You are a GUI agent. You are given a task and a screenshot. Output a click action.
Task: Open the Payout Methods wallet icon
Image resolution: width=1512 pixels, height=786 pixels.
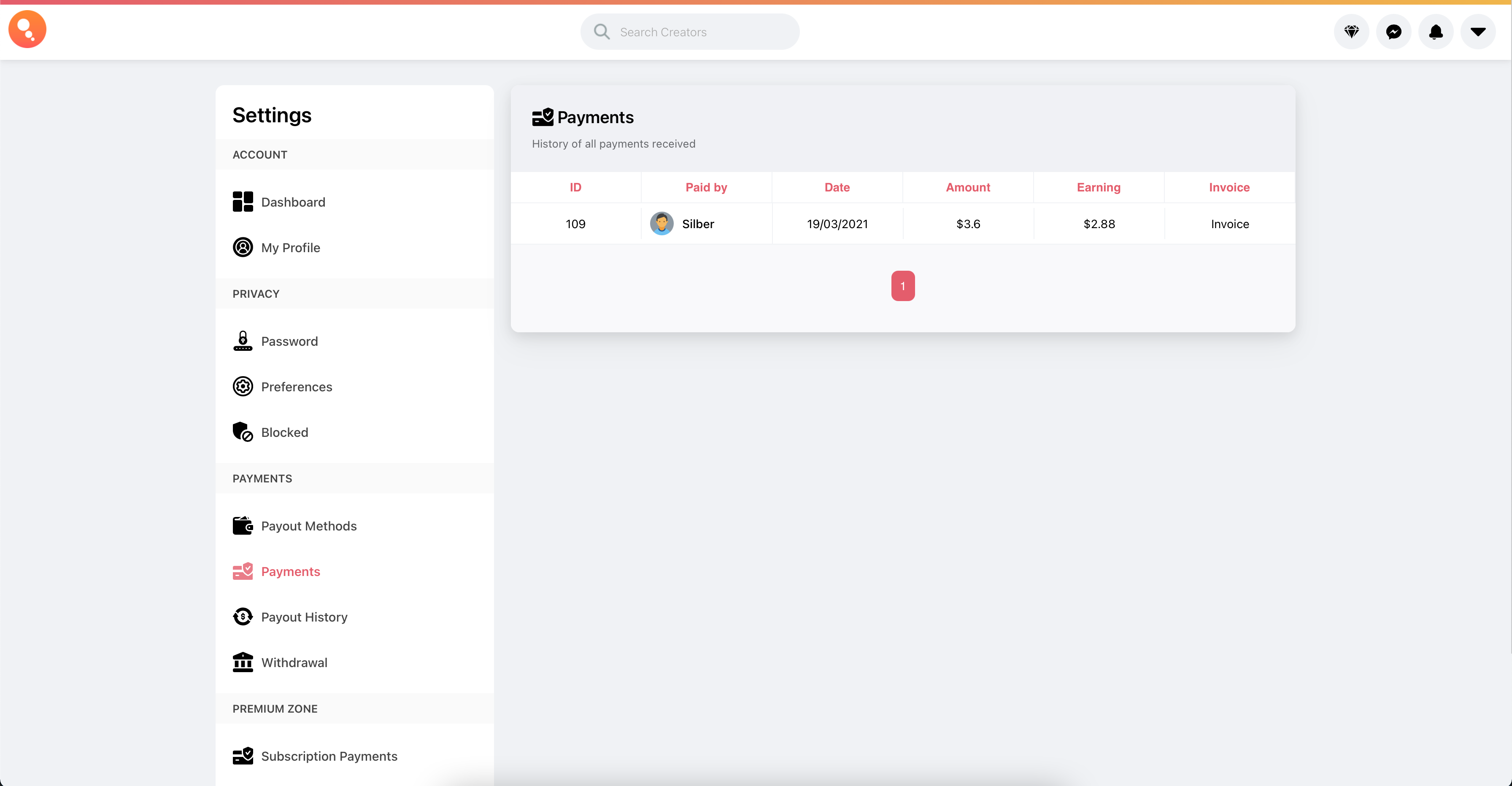[x=243, y=525]
